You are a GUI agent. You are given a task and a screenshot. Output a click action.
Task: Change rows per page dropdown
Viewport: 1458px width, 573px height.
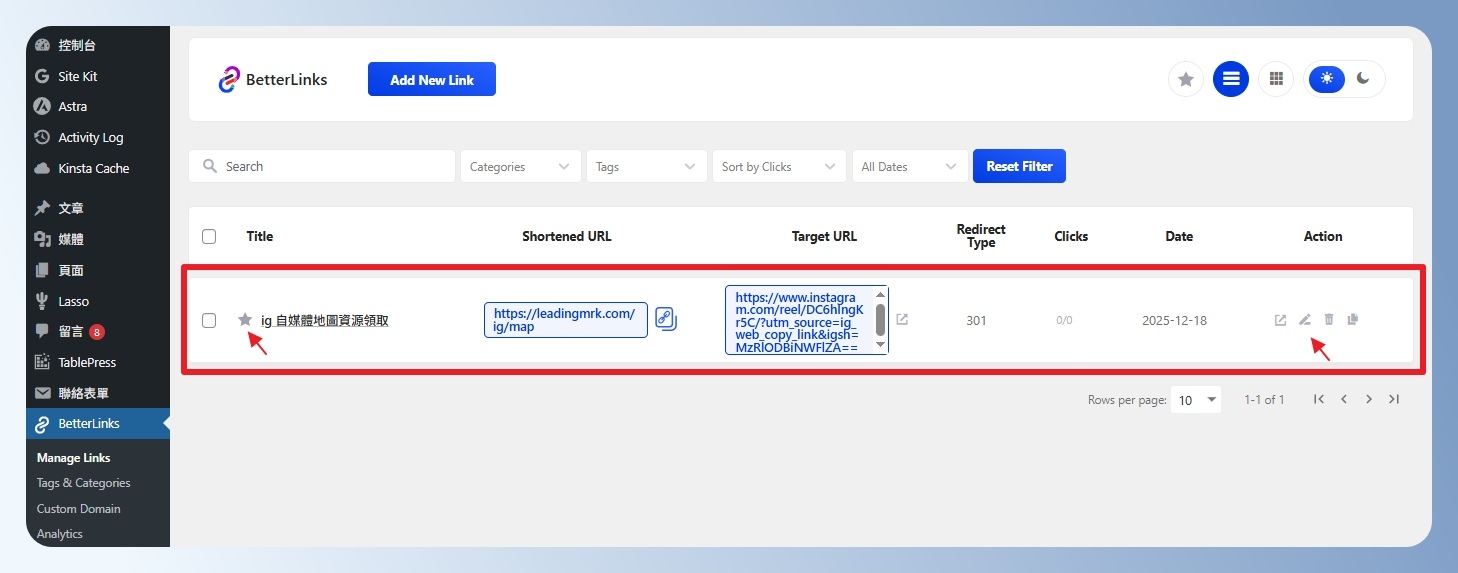1197,400
